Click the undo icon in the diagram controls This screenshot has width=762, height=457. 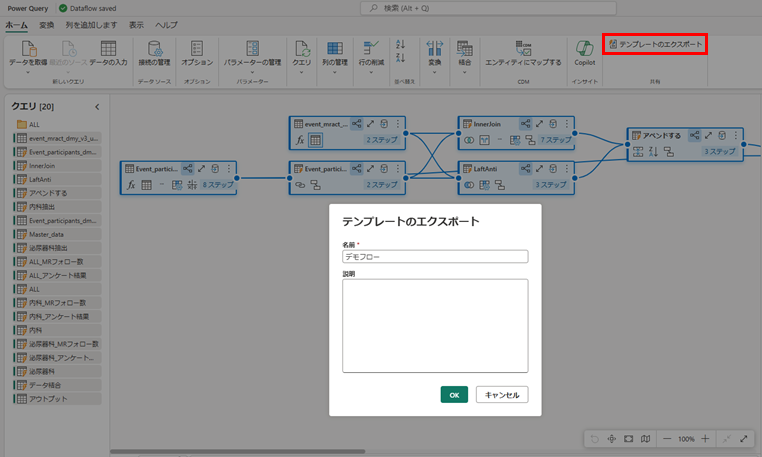594,439
